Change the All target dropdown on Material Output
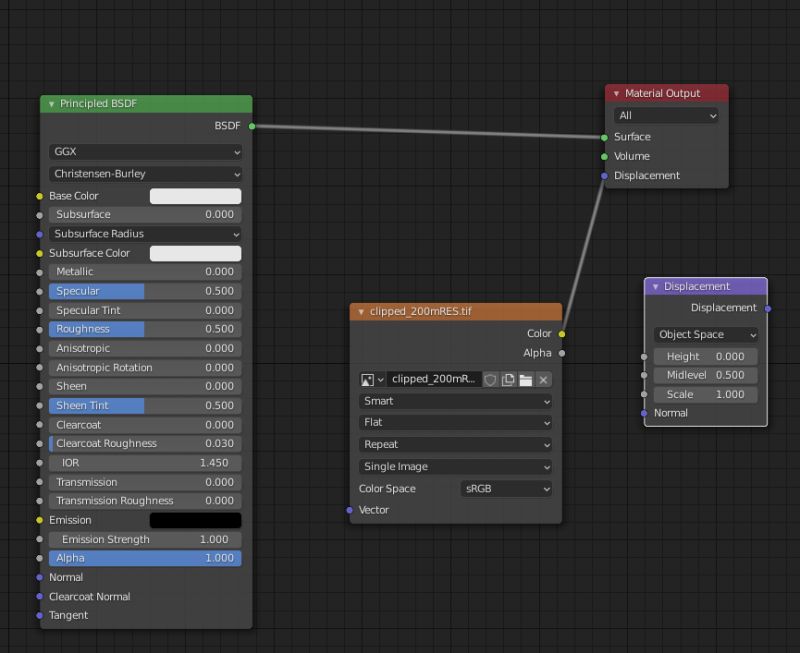The height and width of the screenshot is (653, 800). (x=666, y=115)
